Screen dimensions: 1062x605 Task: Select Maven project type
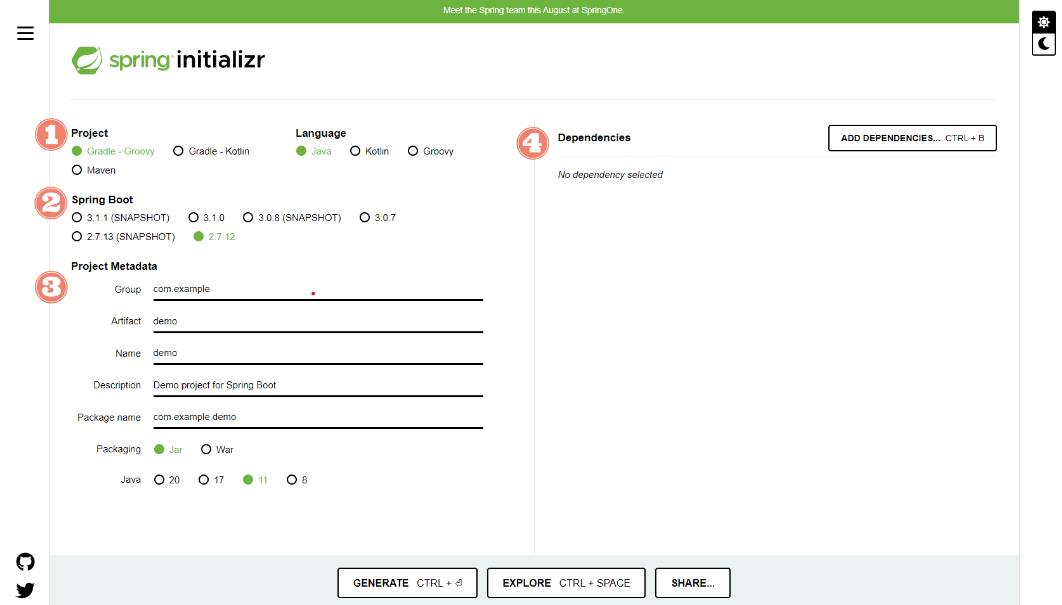click(93, 170)
